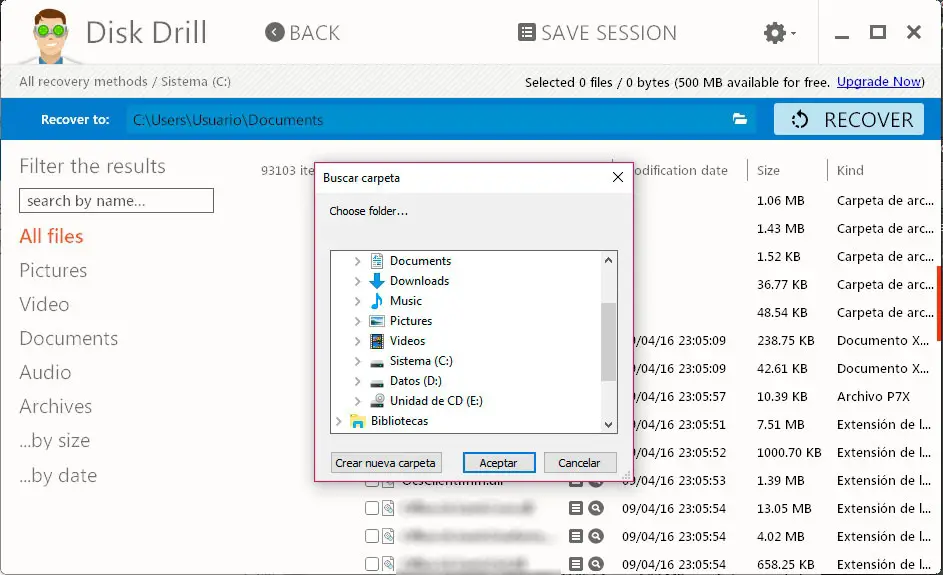Click the details list icon in 658.25 KB row

tap(576, 564)
